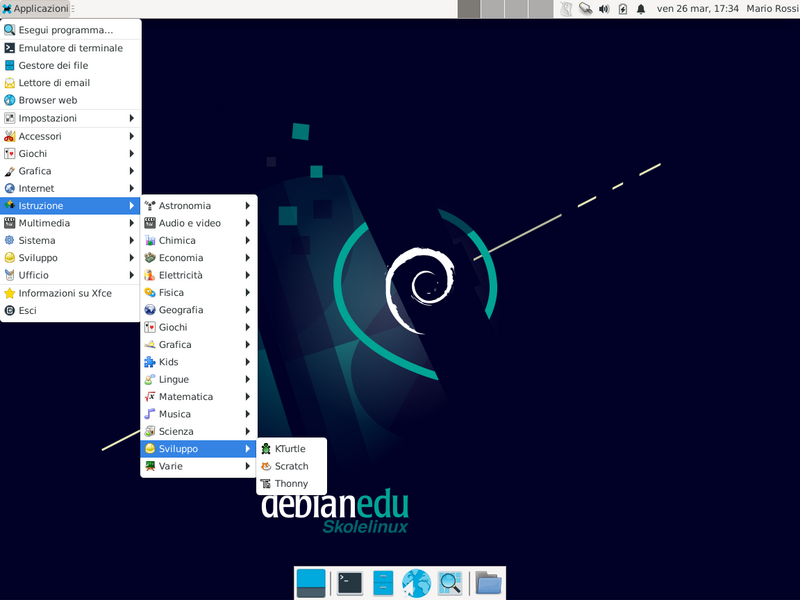
Task: Expand Accessori submenu arrow
Action: click(x=132, y=136)
